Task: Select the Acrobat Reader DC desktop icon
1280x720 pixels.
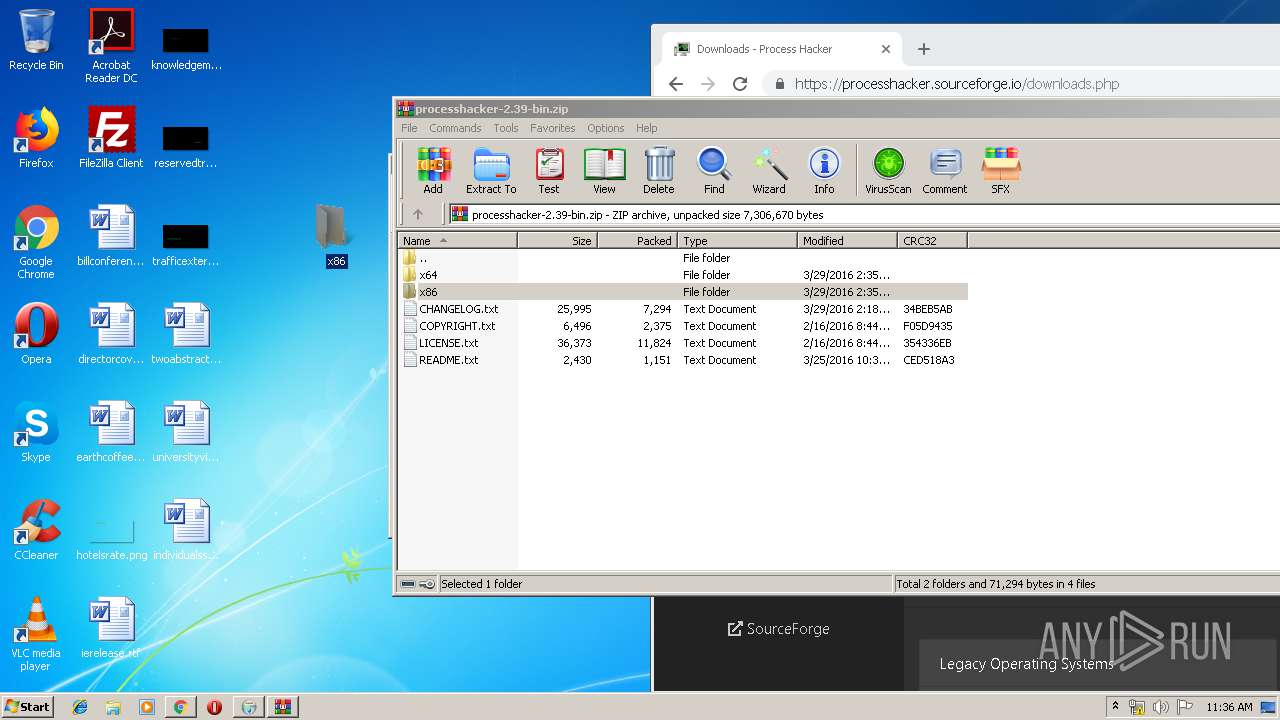Action: point(111,46)
